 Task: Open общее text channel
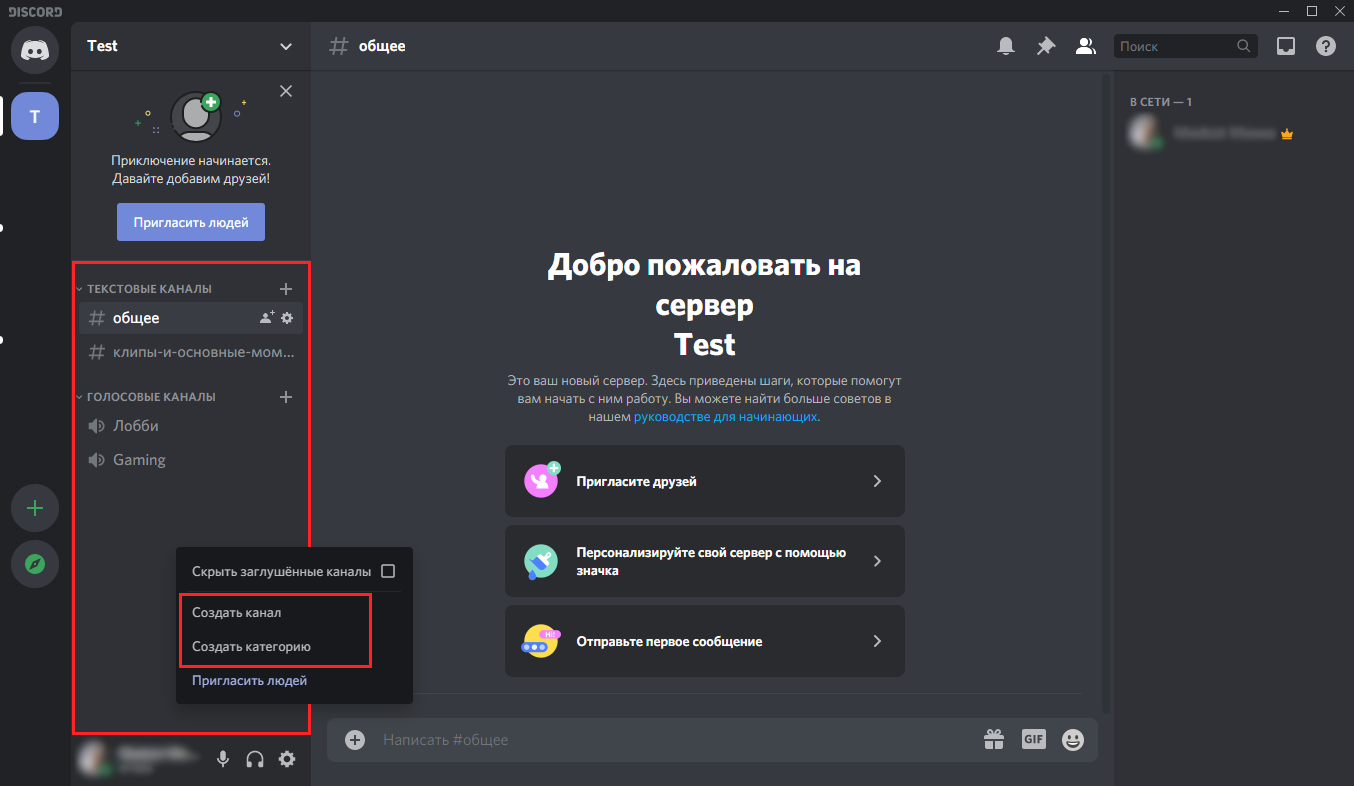coord(190,318)
